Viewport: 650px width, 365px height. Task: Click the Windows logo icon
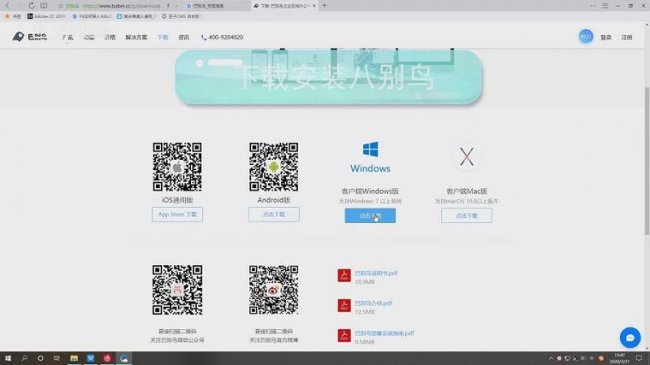(370, 149)
